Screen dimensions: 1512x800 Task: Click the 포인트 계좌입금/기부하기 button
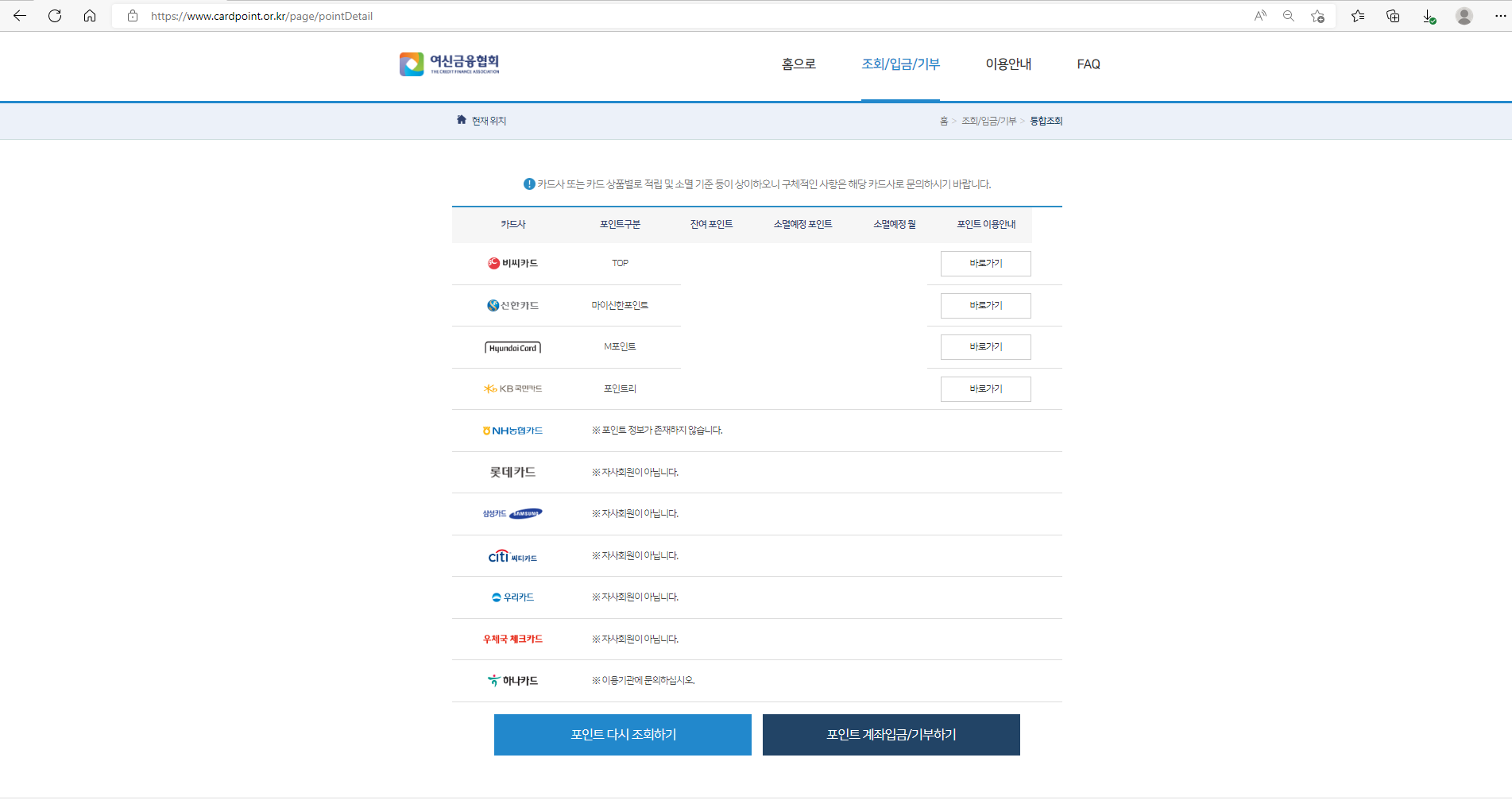point(891,735)
